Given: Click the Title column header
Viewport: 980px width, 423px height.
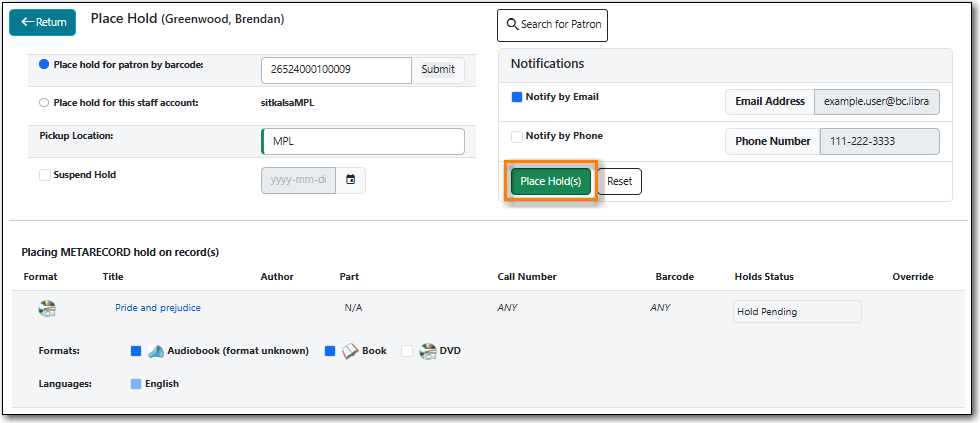Looking at the screenshot, I should tap(113, 276).
